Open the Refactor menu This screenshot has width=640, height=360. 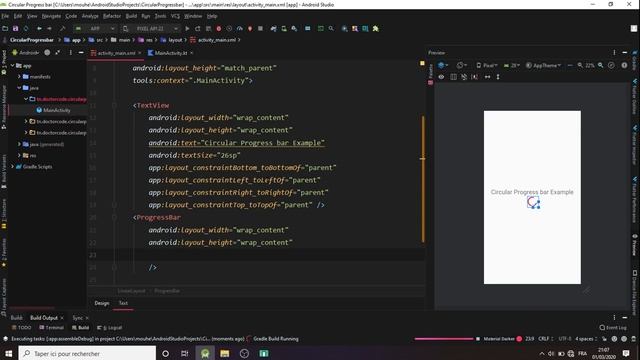[112, 16]
